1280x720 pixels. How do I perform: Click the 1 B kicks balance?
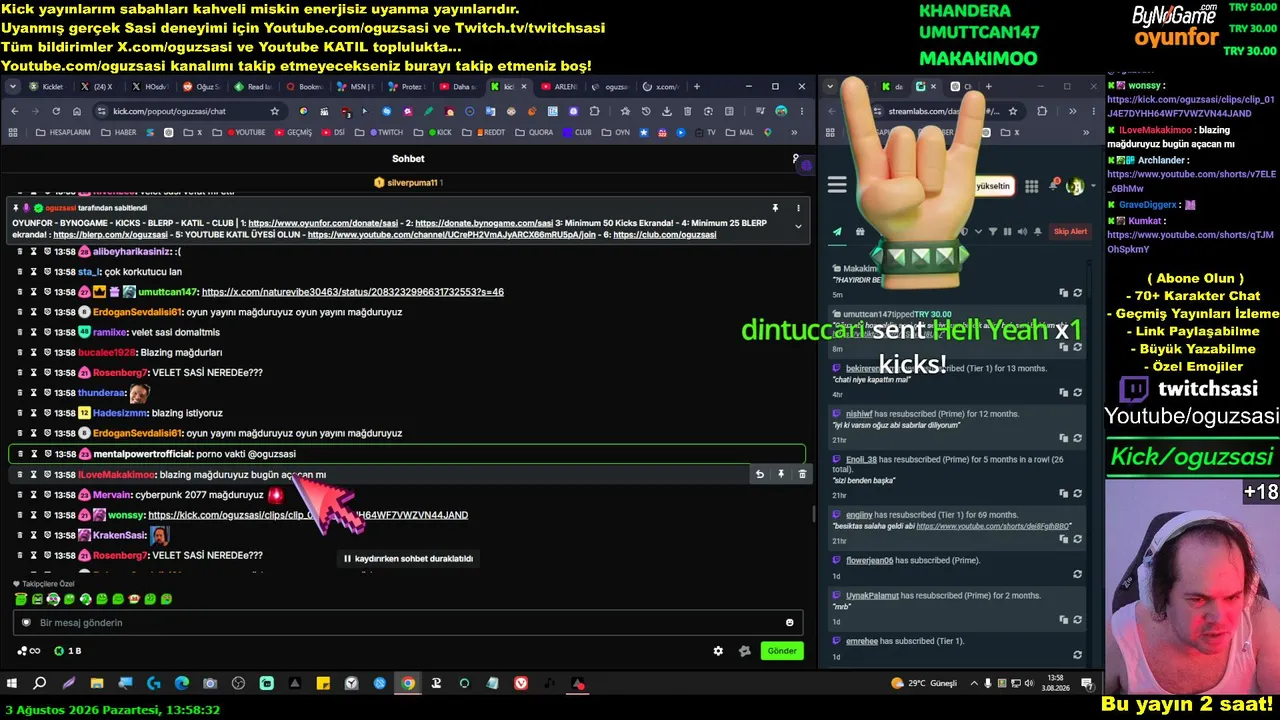click(68, 651)
